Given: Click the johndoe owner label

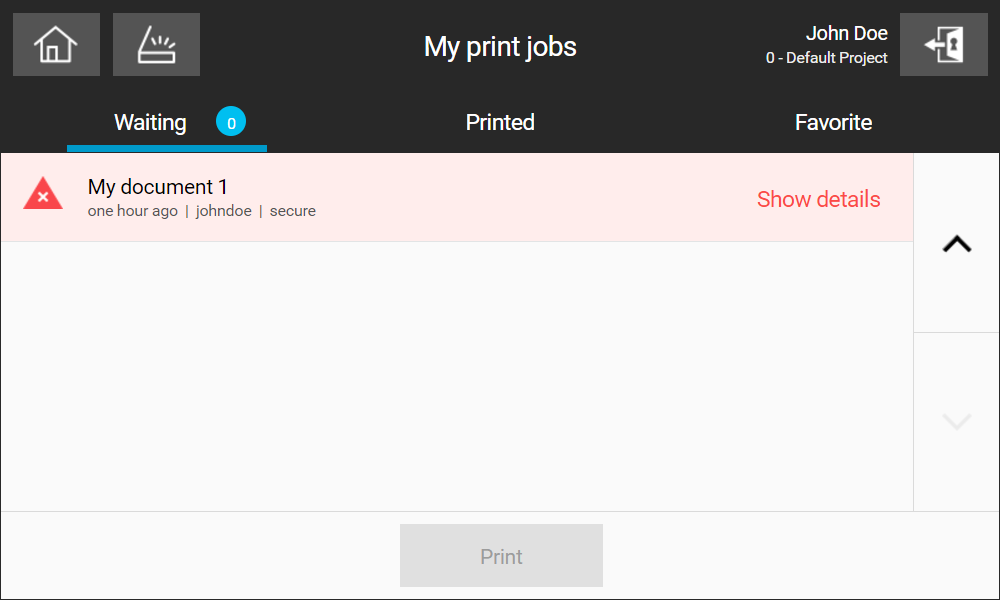Looking at the screenshot, I should pos(224,211).
